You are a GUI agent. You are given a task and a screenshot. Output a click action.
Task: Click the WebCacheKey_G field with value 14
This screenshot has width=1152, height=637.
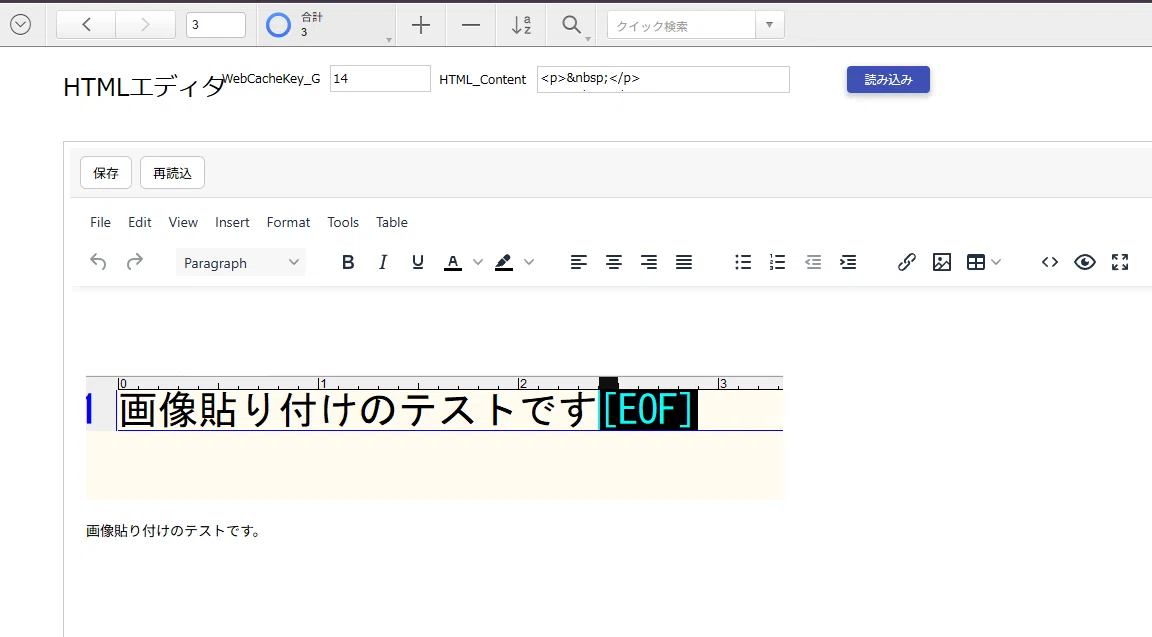click(380, 79)
